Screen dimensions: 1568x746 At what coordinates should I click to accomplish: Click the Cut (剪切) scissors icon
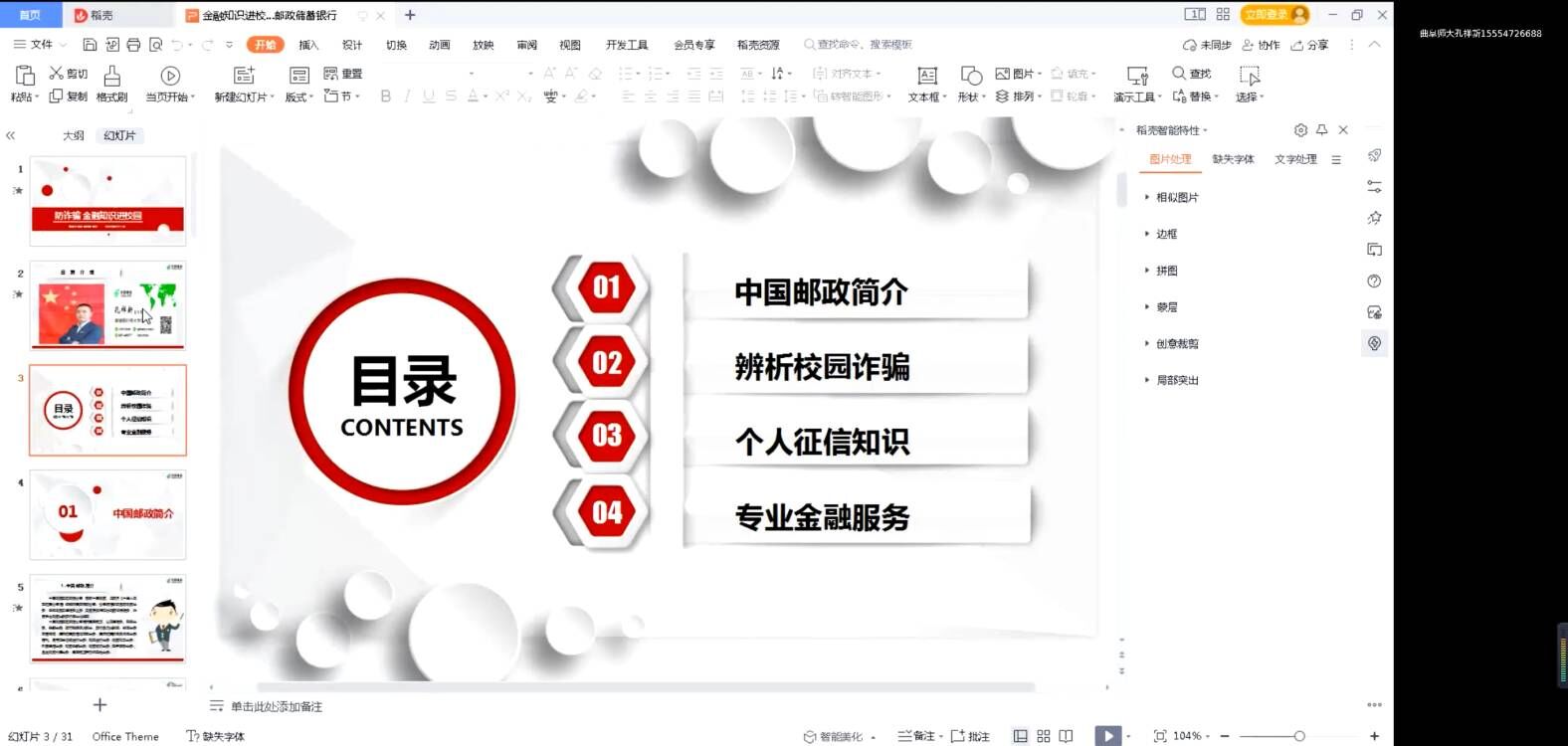tap(57, 74)
